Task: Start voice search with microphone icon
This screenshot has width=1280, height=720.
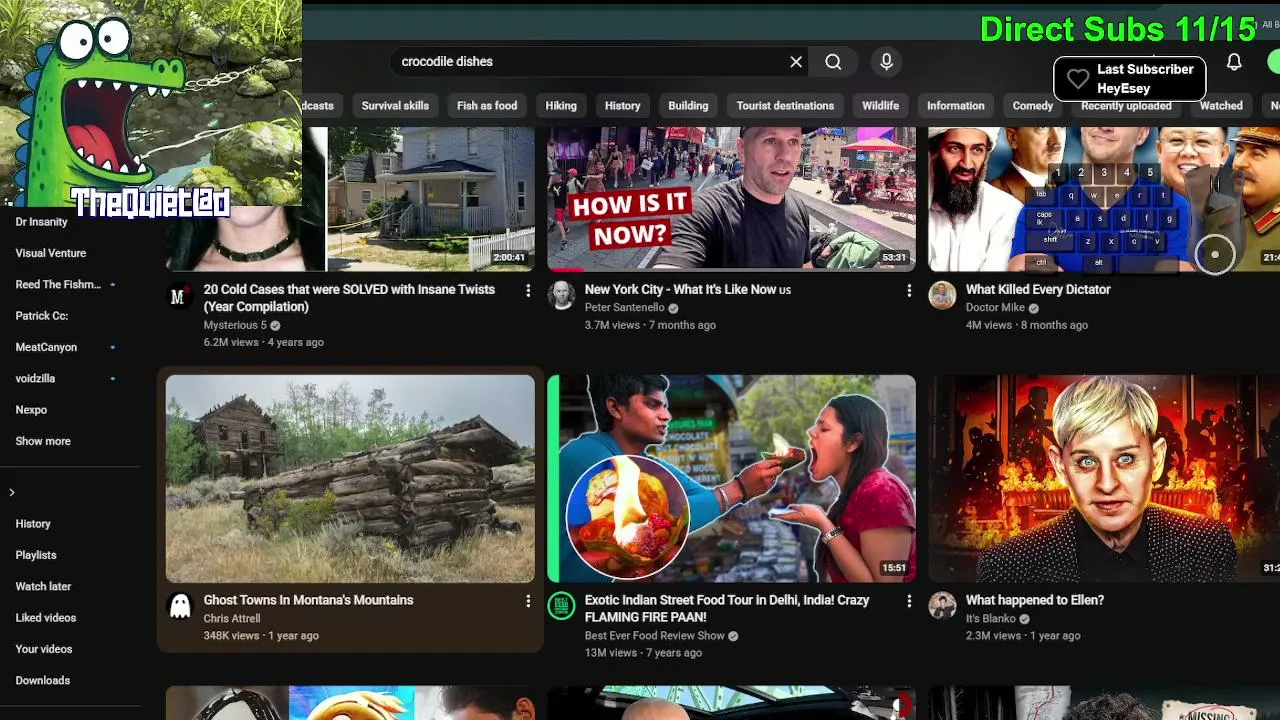Action: 886,62
